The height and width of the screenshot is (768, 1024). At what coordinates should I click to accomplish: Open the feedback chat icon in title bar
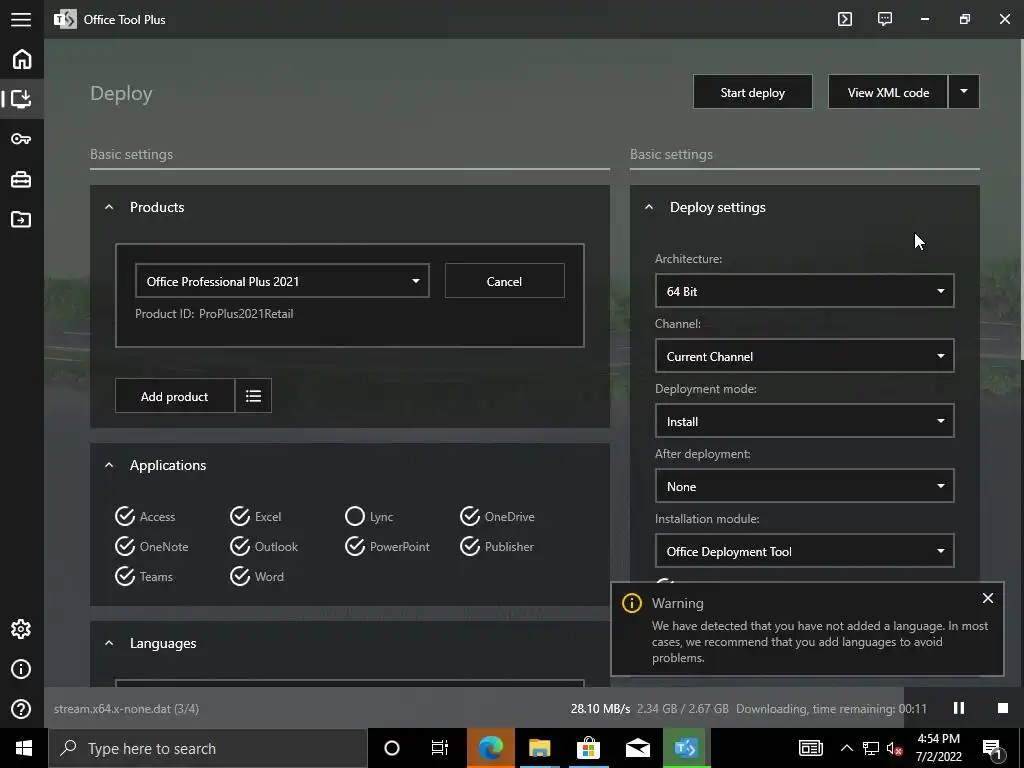pyautogui.click(x=885, y=19)
